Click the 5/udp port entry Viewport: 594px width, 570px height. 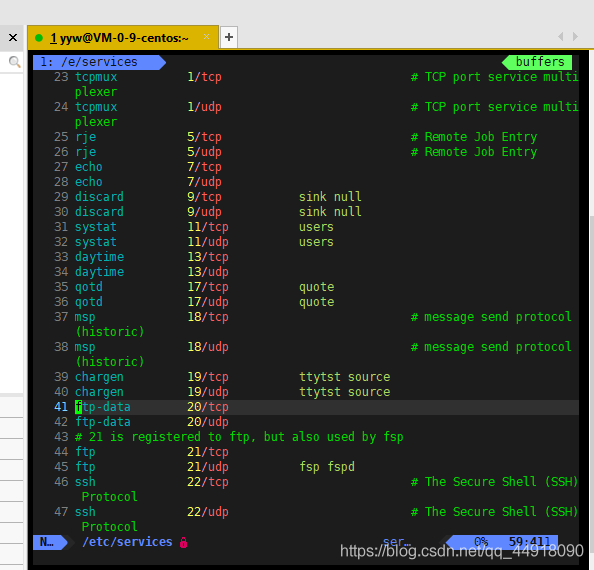coord(204,152)
